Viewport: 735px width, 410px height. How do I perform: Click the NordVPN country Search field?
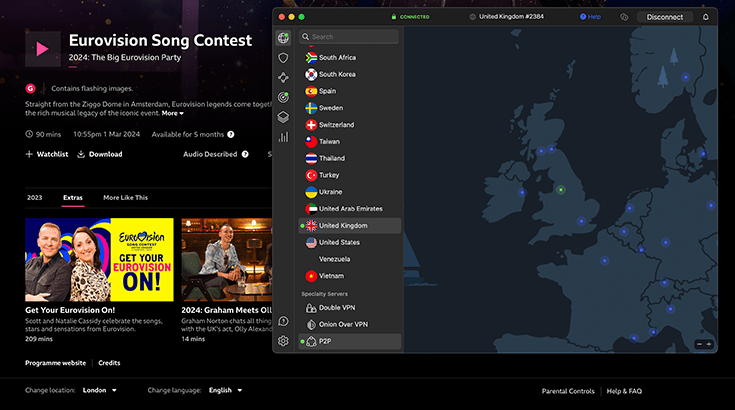pyautogui.click(x=349, y=37)
